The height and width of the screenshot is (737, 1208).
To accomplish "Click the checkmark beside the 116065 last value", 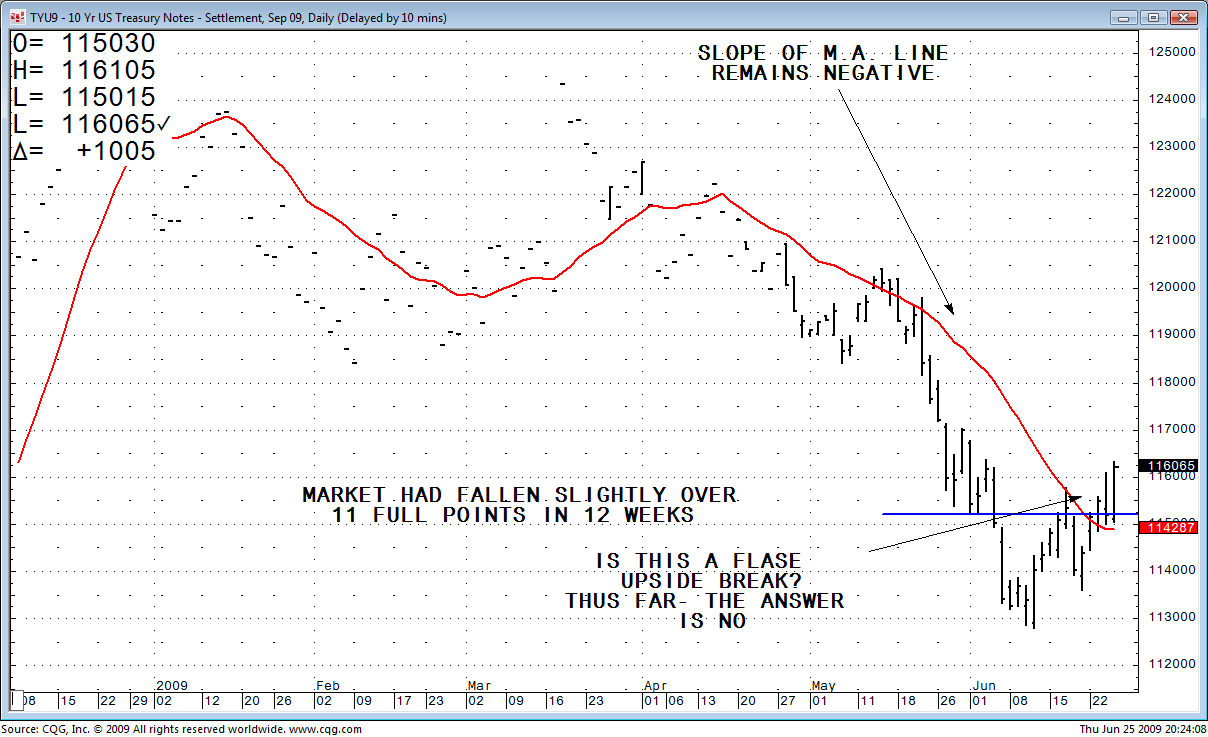I will [163, 124].
